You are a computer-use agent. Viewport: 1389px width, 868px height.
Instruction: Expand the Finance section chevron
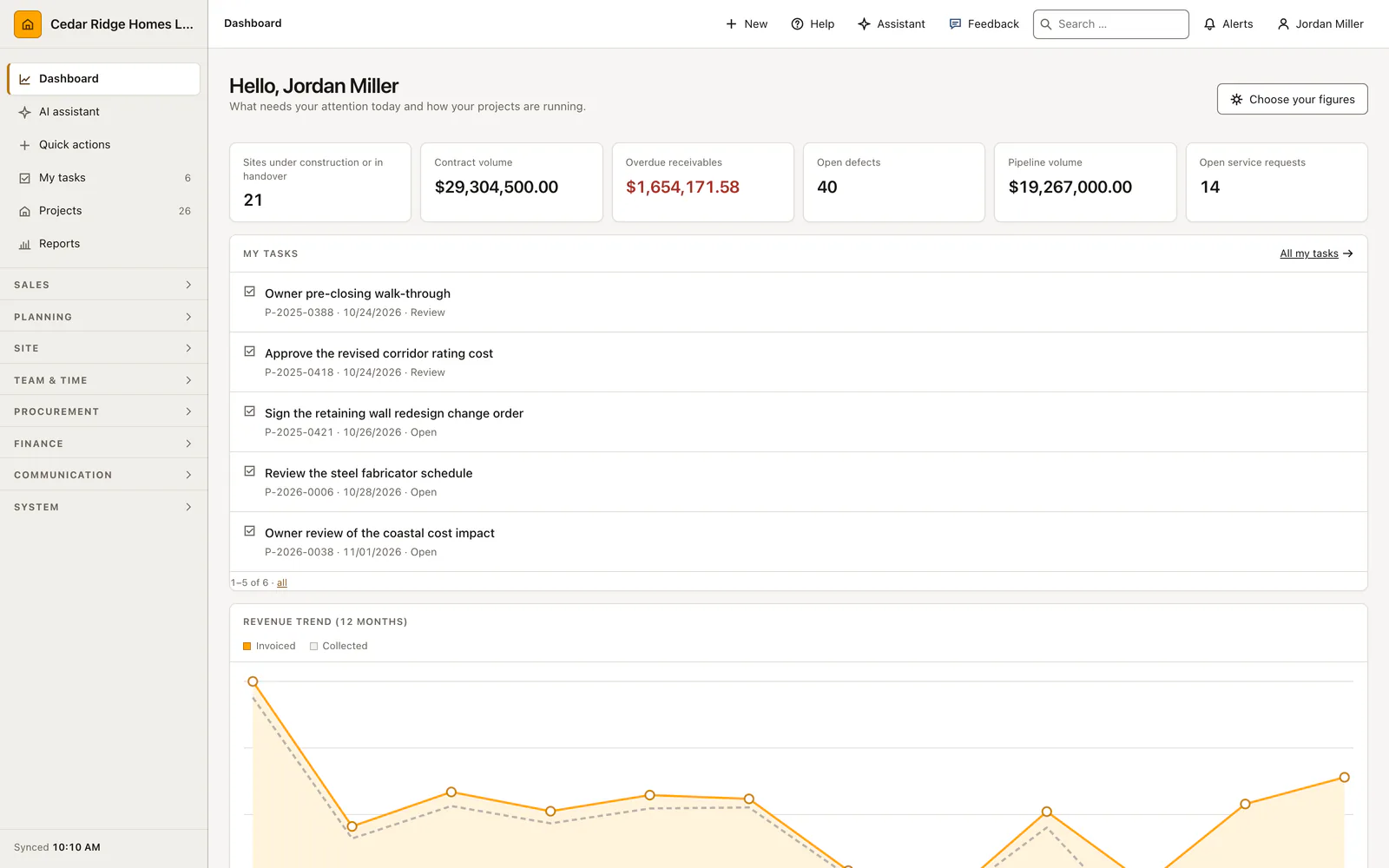[188, 444]
